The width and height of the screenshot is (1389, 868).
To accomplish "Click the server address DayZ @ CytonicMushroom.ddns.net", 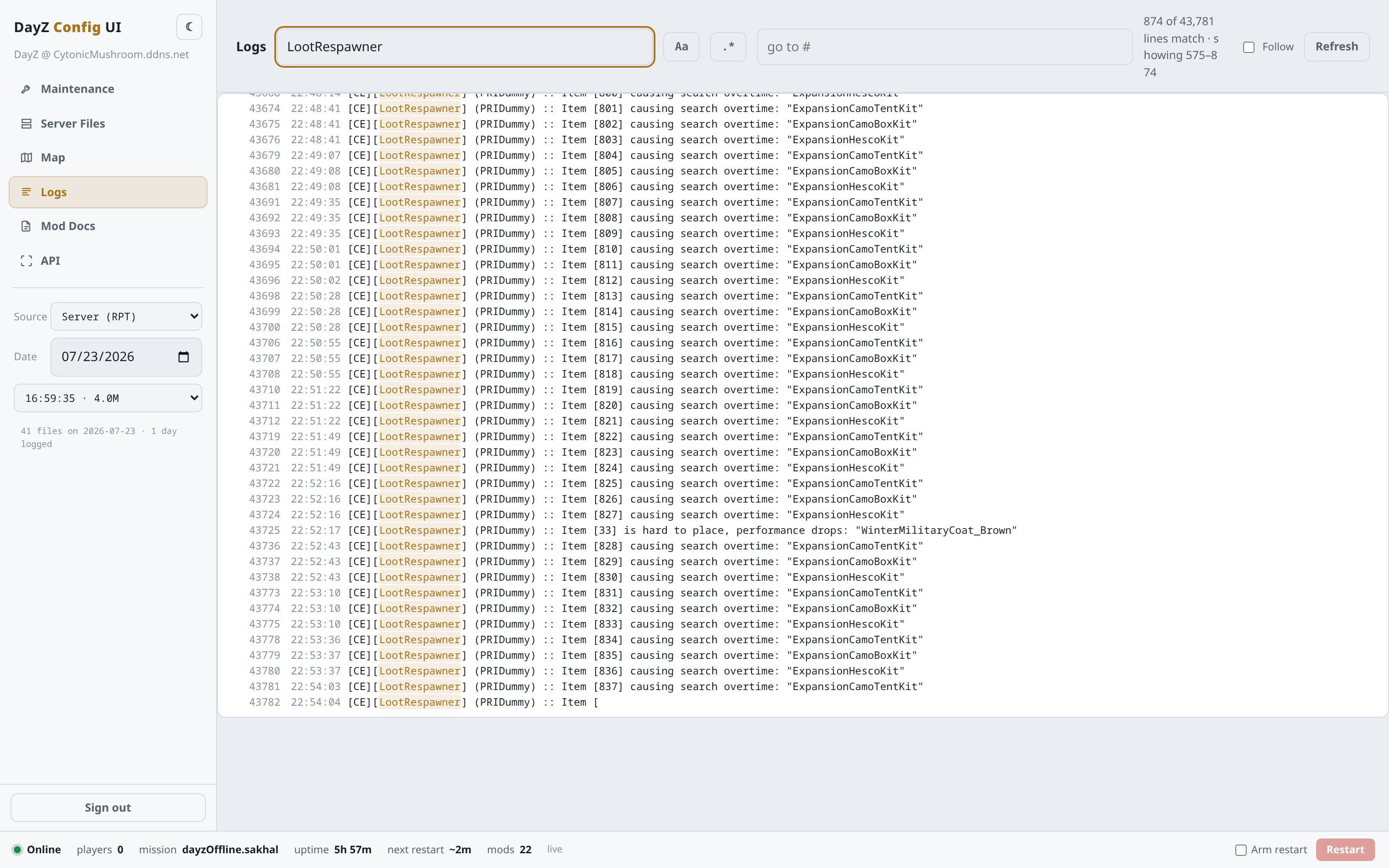I will [101, 55].
